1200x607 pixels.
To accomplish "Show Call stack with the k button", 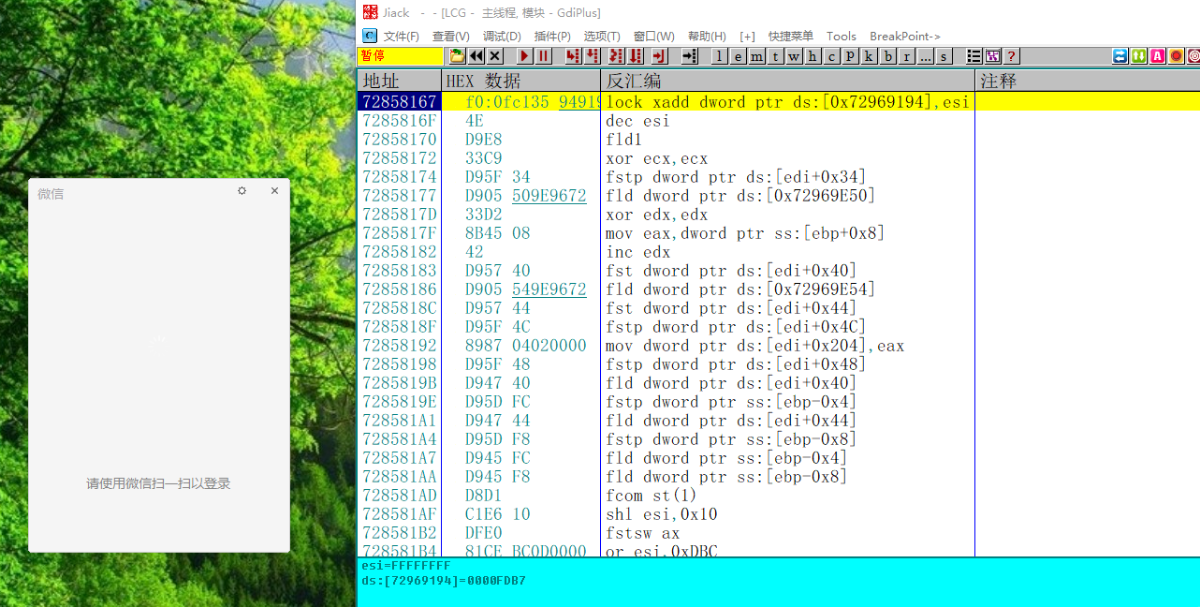I will 869,56.
